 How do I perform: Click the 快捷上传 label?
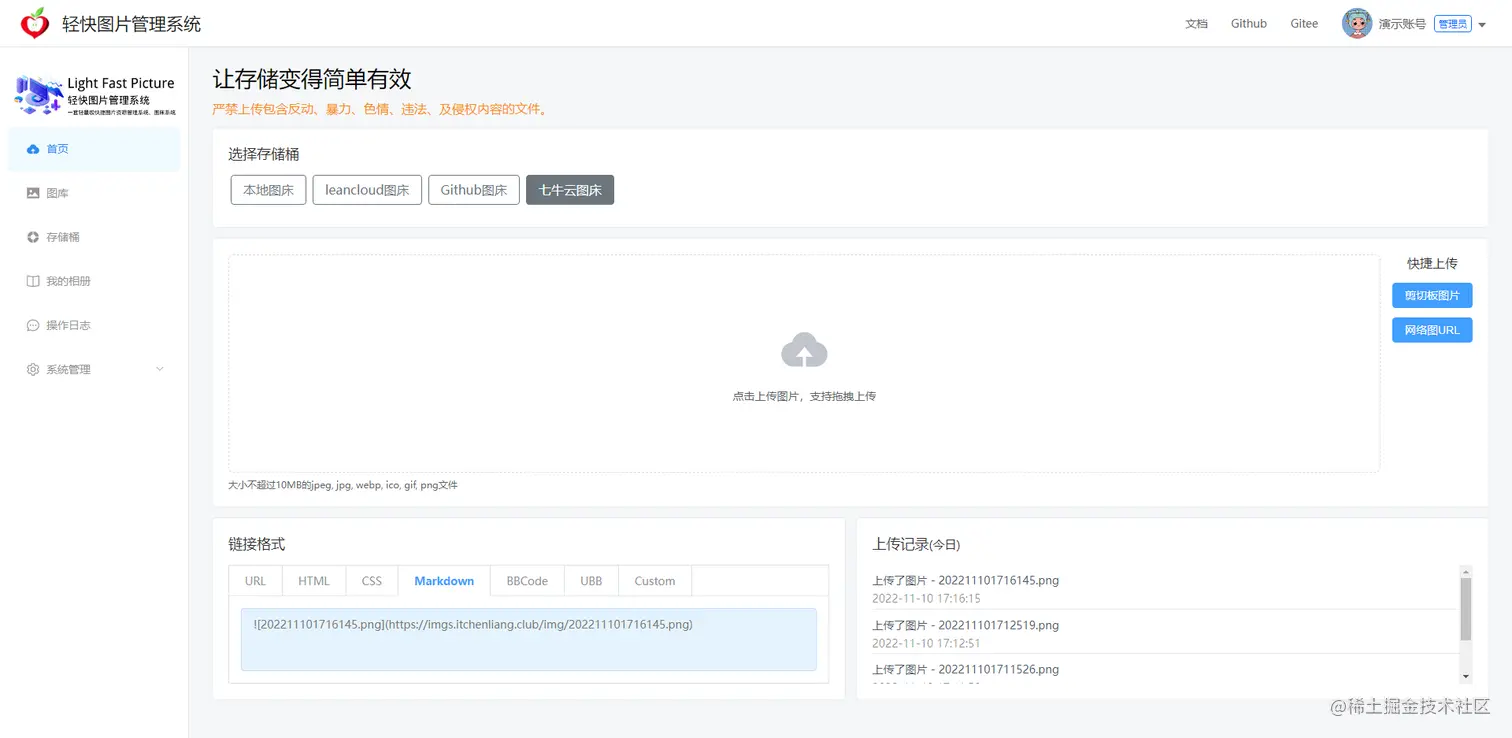click(1432, 263)
